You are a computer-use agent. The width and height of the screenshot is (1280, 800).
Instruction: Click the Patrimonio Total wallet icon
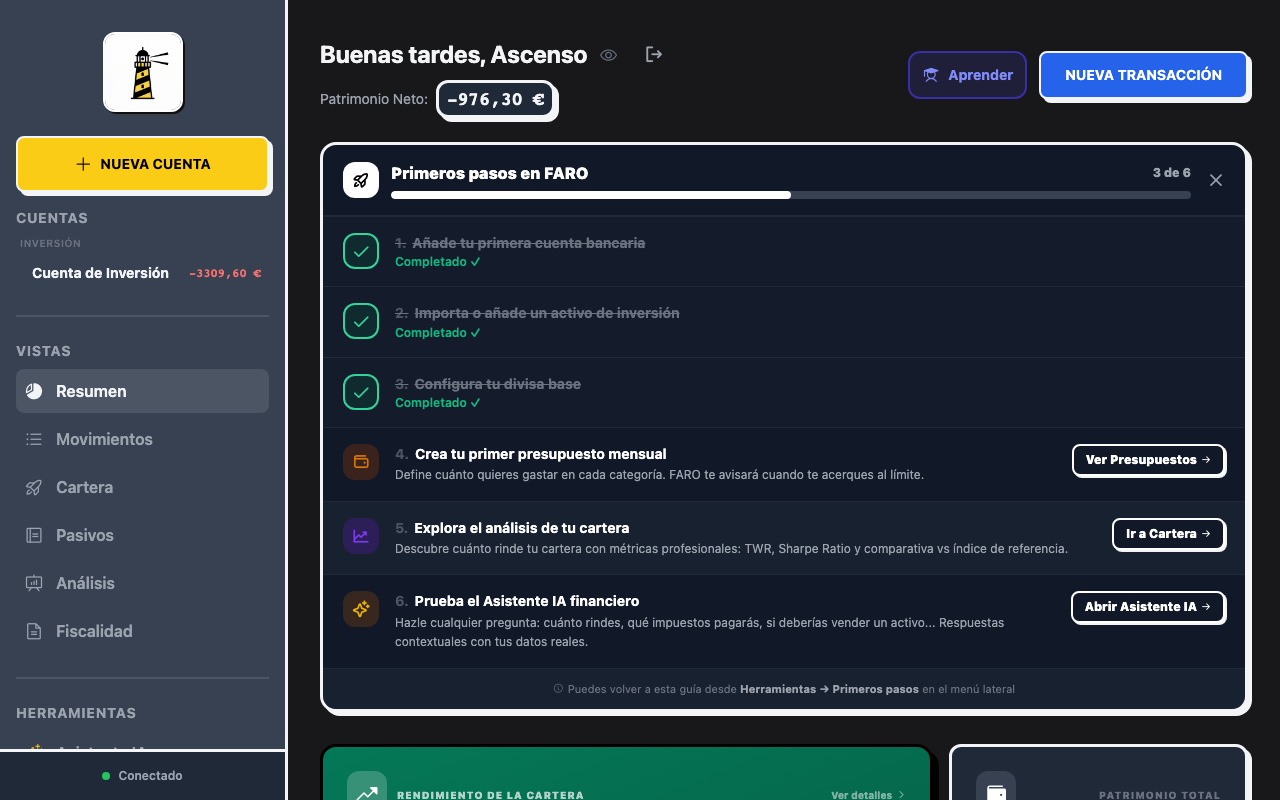coord(996,790)
